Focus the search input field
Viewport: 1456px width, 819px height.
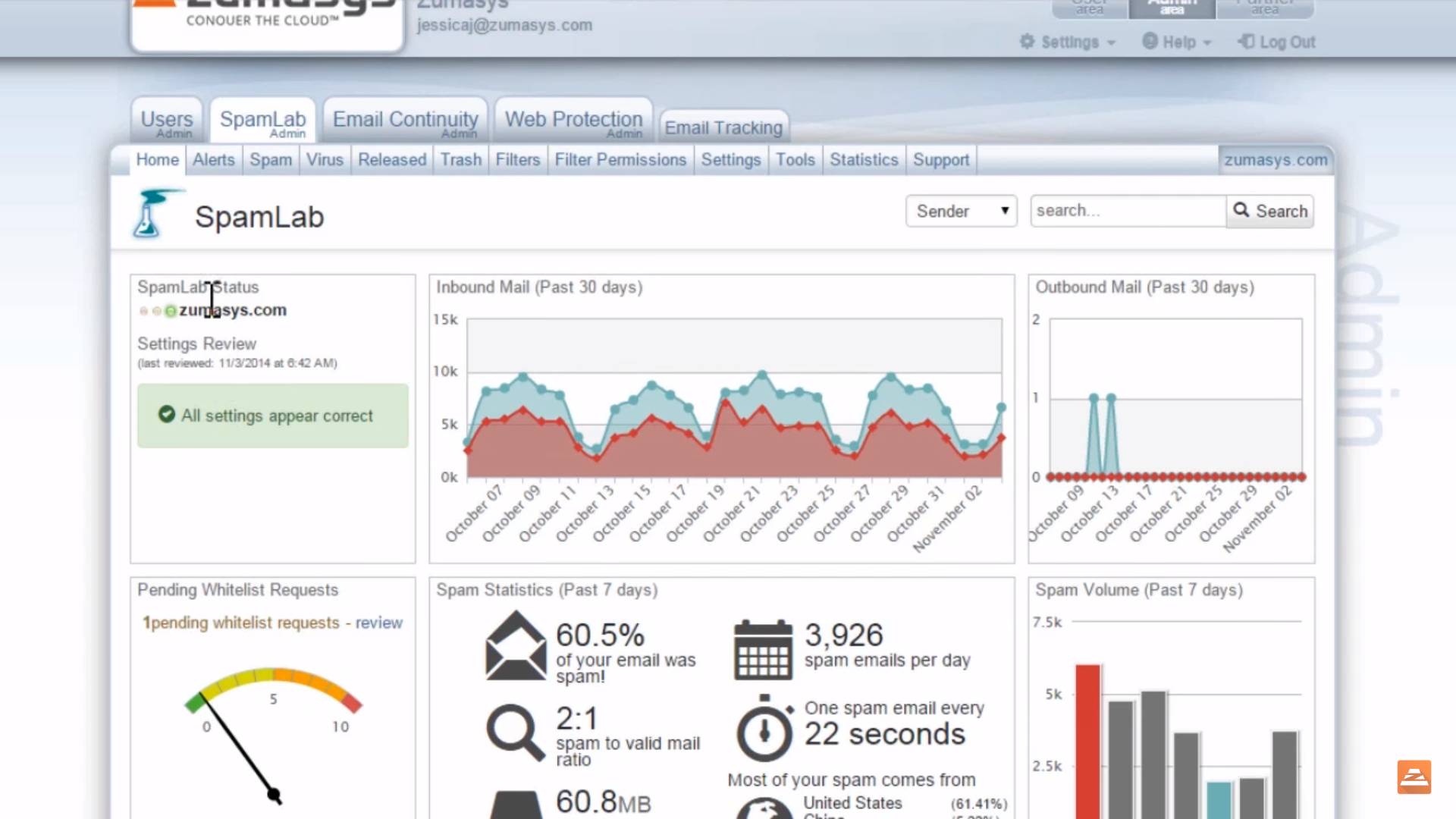[1128, 211]
